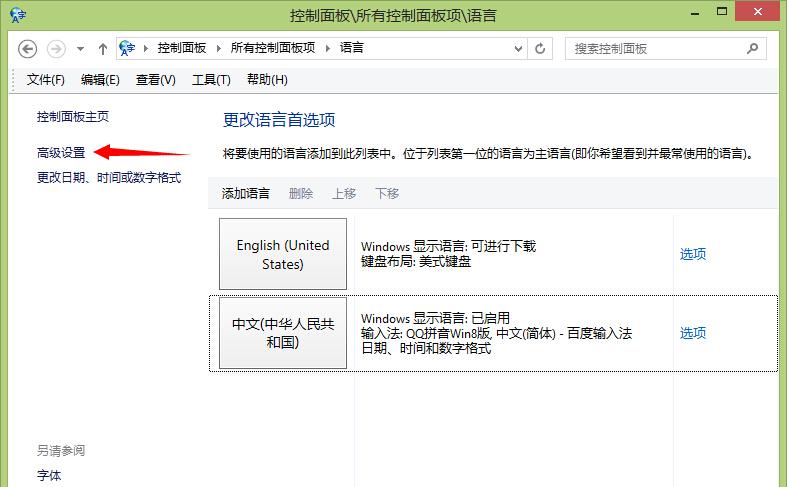Open the 查看(V) menu
Screen dimensions: 787x487
[156, 79]
